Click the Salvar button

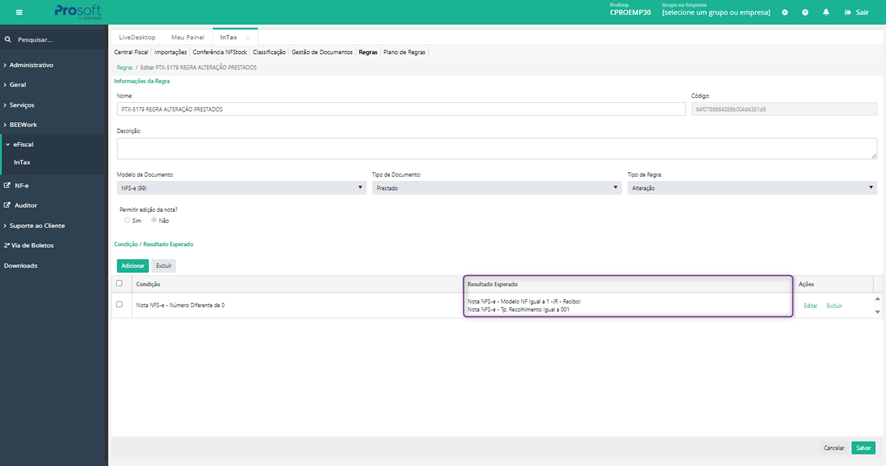(x=863, y=448)
